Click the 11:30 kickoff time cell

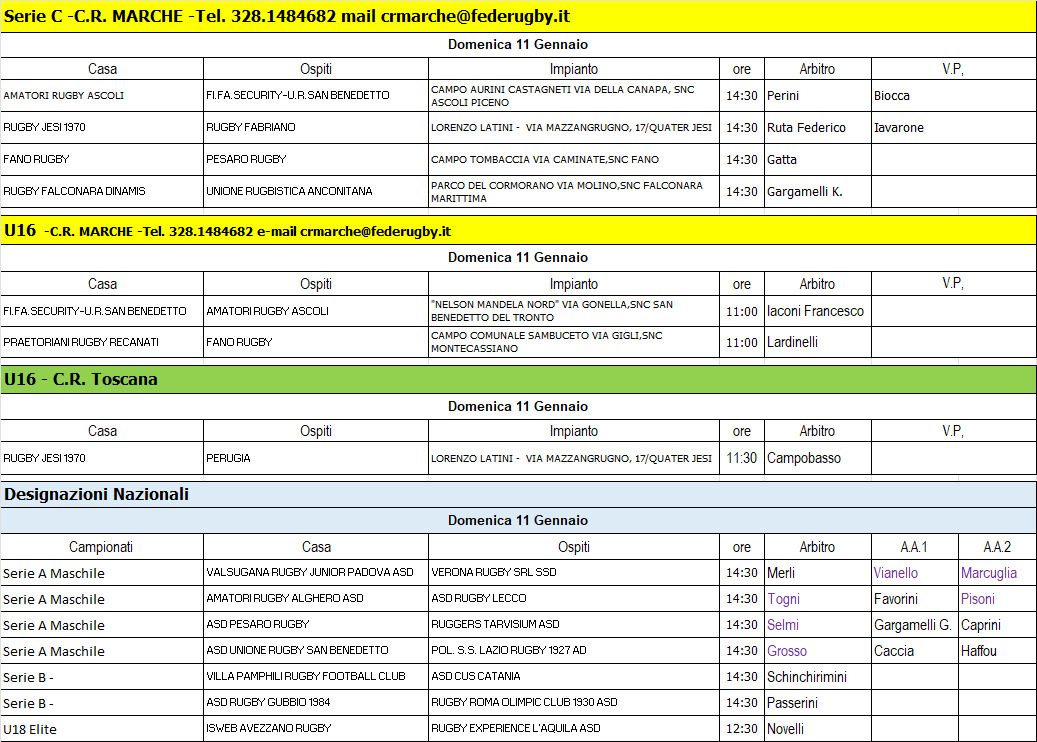coord(741,458)
